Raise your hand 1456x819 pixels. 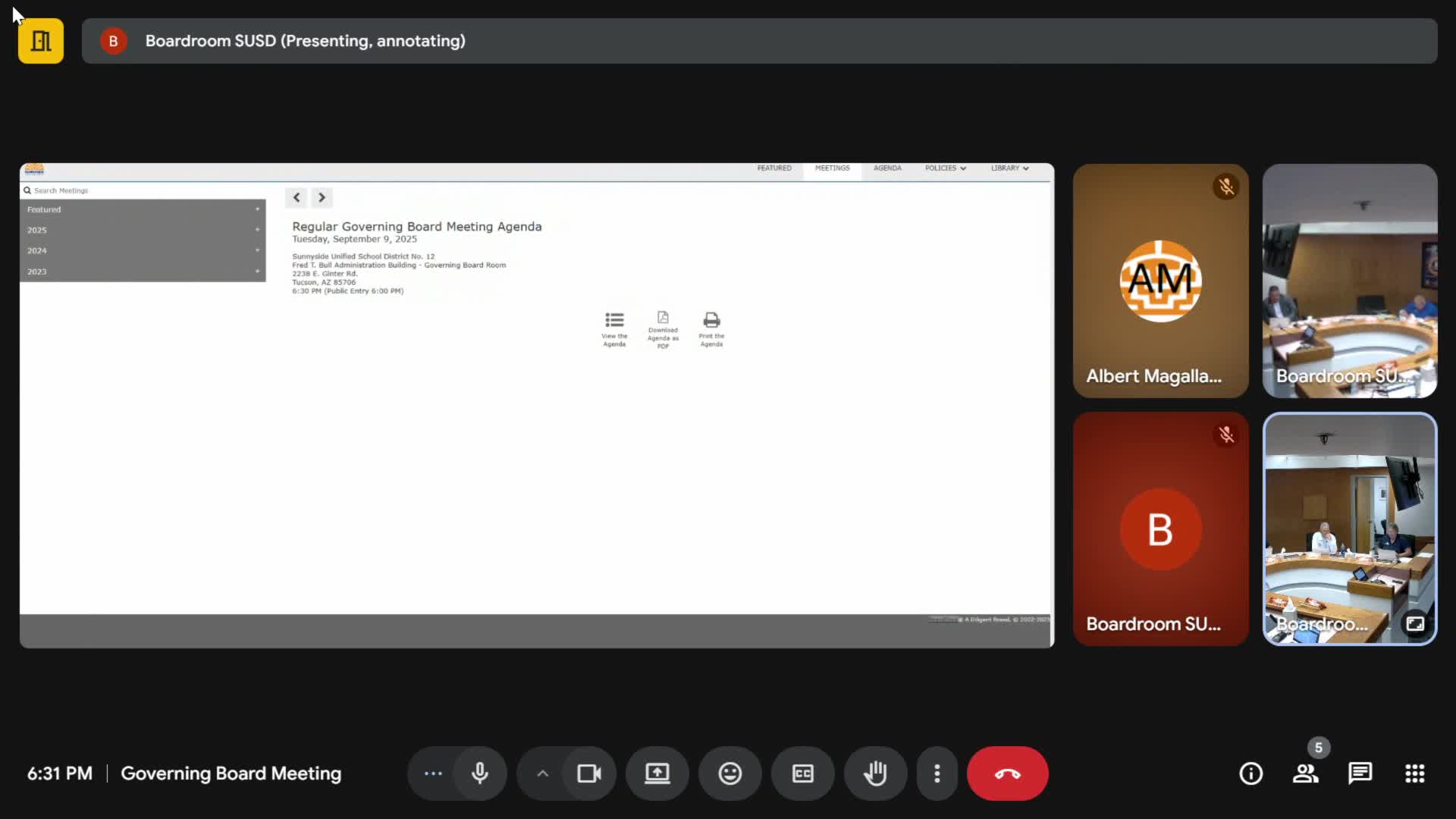tap(875, 773)
